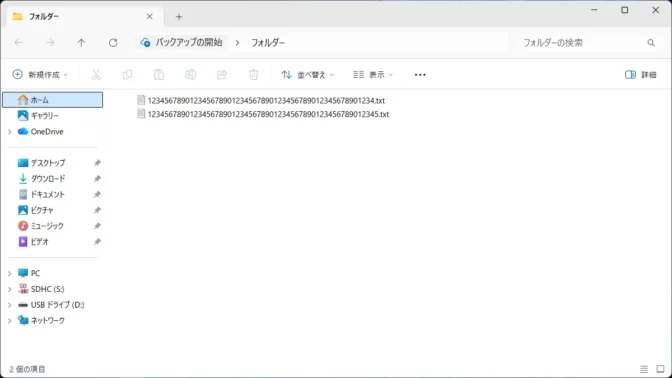672x378 pixels.
Task: Click バックアップの開始 in address bar
Action: pyautogui.click(x=189, y=42)
